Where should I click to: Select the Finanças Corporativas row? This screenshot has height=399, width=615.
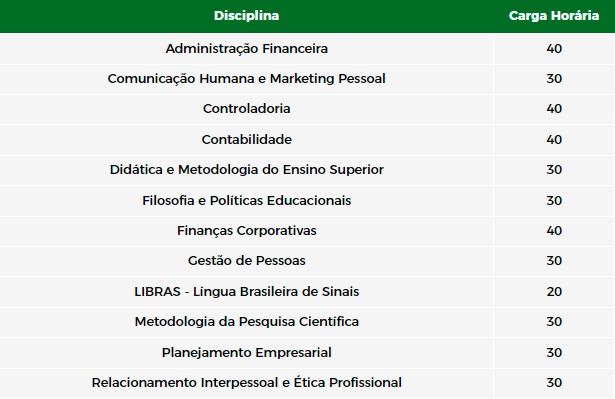tap(308, 231)
